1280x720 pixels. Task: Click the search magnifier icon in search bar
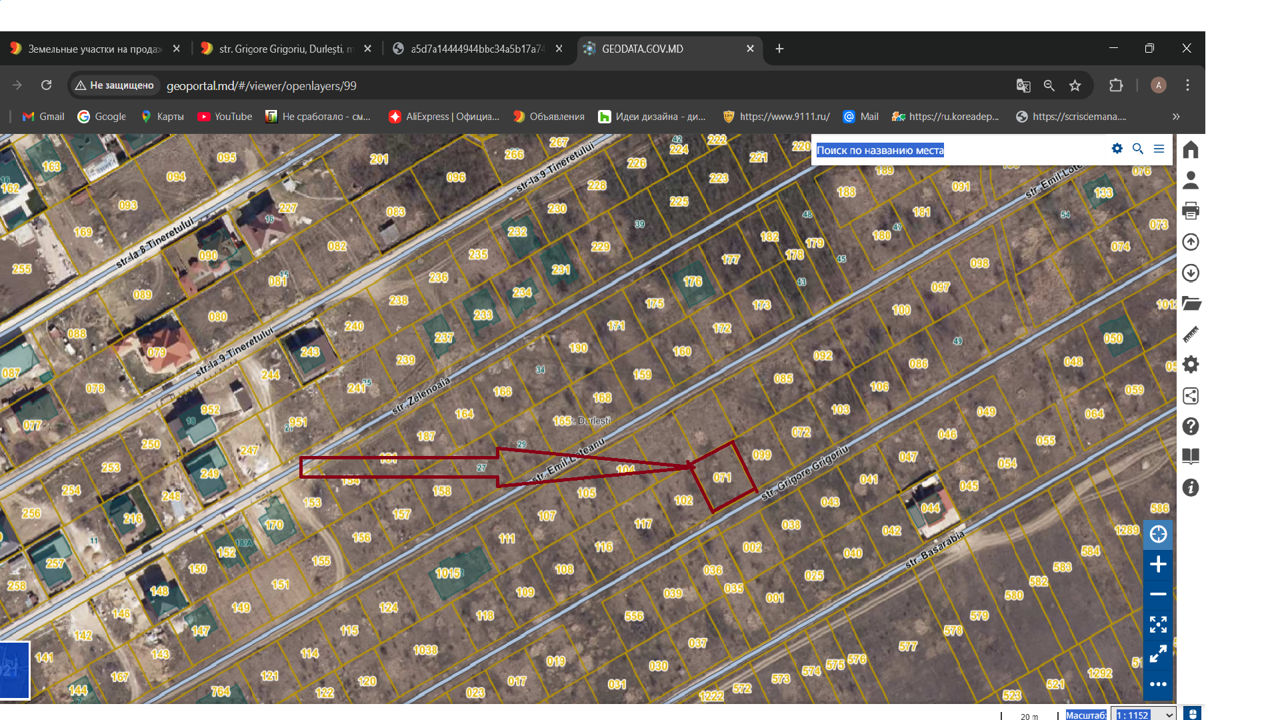pyautogui.click(x=1138, y=149)
